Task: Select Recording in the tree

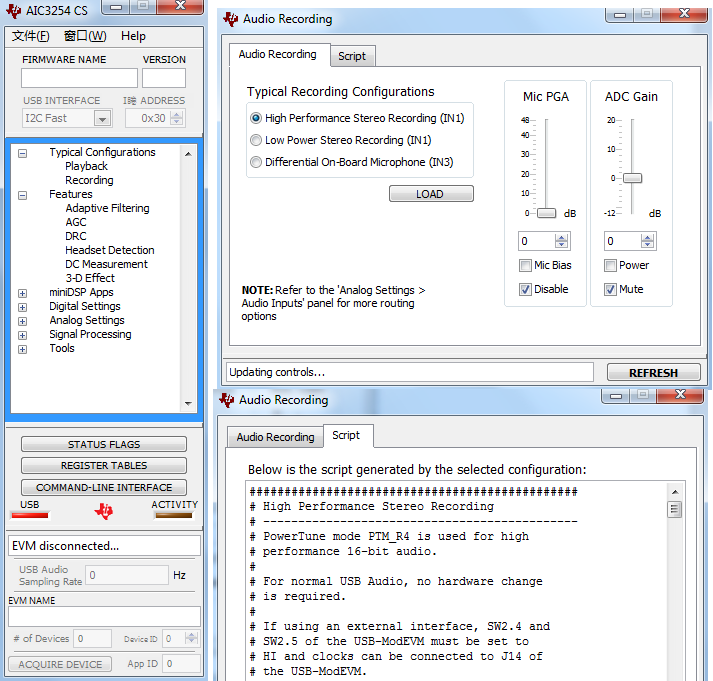Action: pyautogui.click(x=89, y=180)
